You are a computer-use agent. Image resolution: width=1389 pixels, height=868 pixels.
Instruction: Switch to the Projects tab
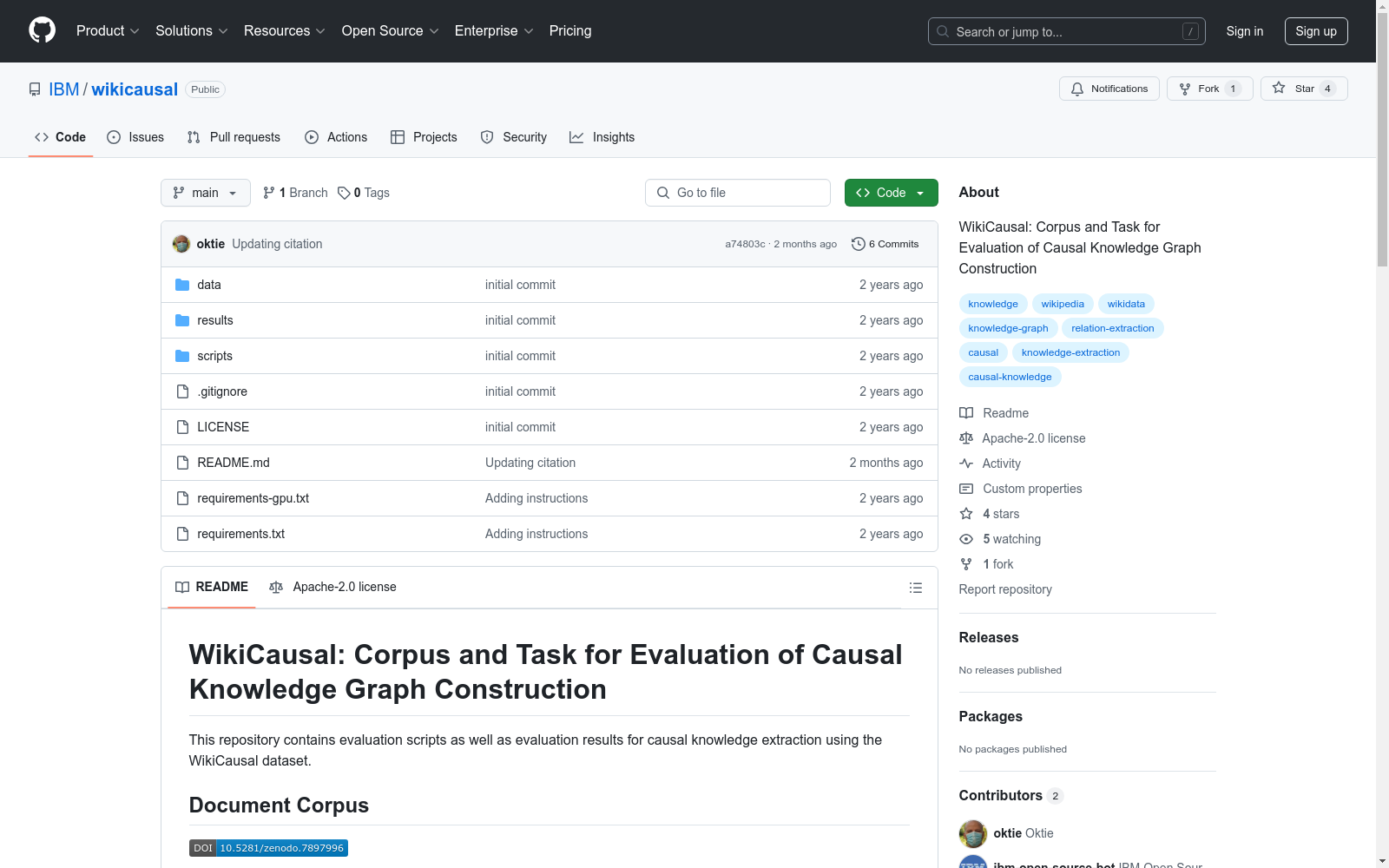tap(424, 137)
